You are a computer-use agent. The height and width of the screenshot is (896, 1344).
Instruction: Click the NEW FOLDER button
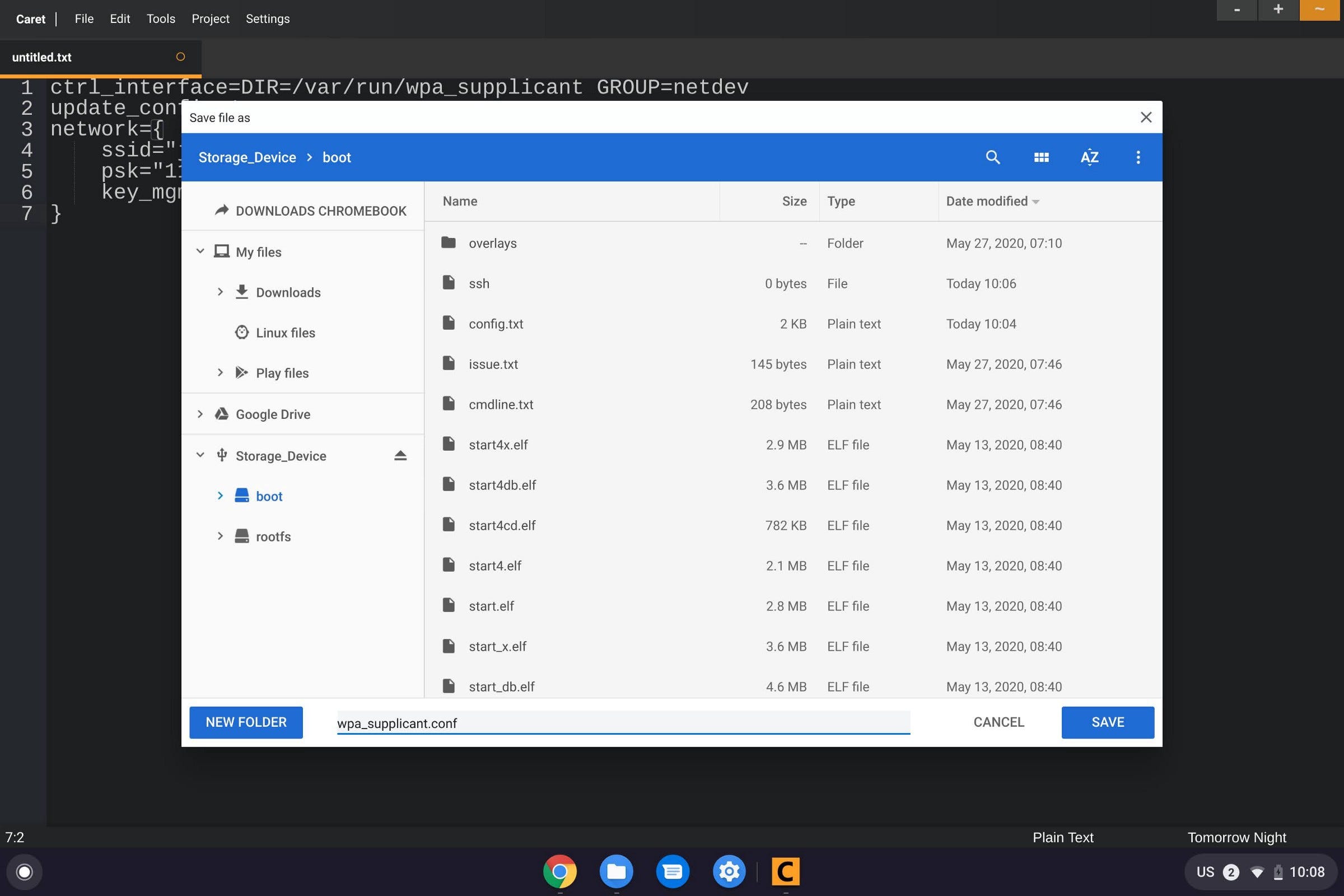(246, 722)
